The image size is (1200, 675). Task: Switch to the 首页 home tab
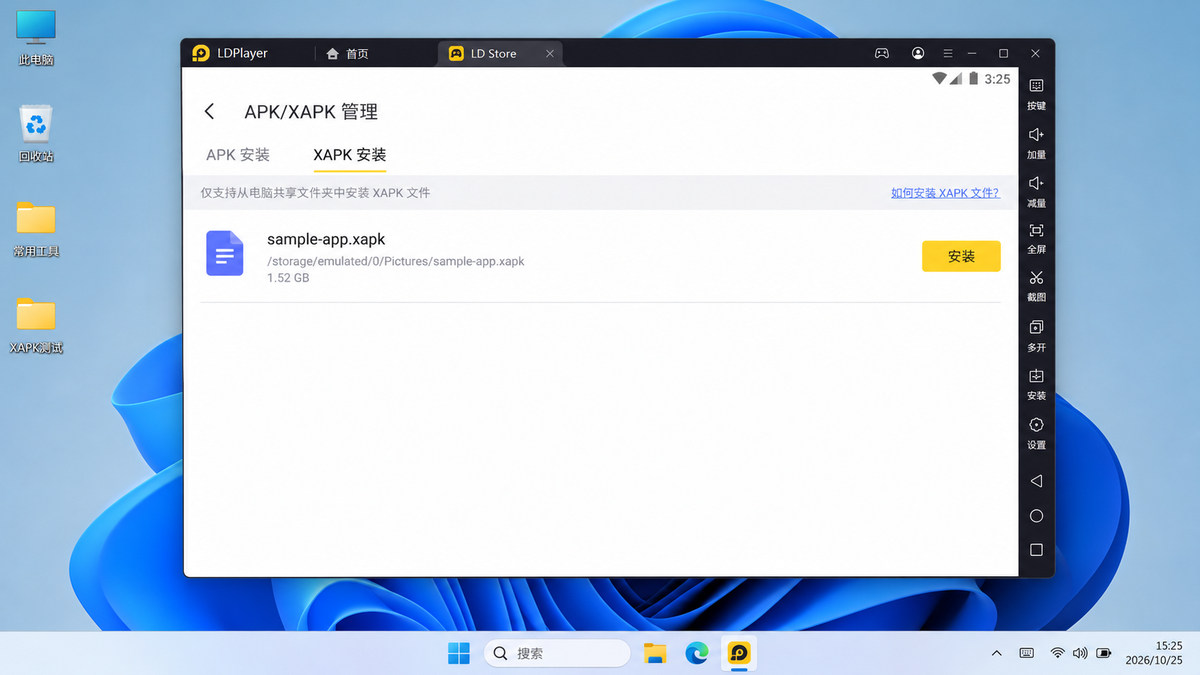click(348, 54)
